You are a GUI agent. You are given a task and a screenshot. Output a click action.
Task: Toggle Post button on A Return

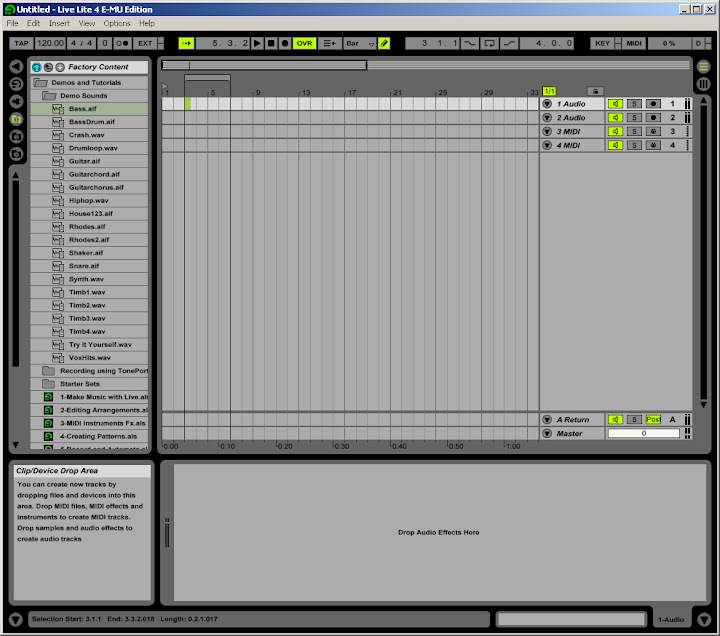point(653,419)
